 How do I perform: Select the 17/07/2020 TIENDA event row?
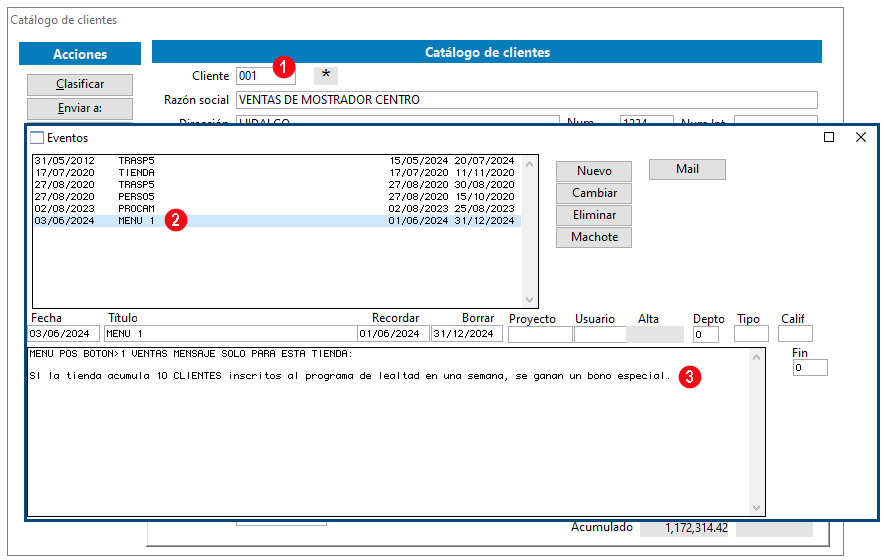point(277,173)
